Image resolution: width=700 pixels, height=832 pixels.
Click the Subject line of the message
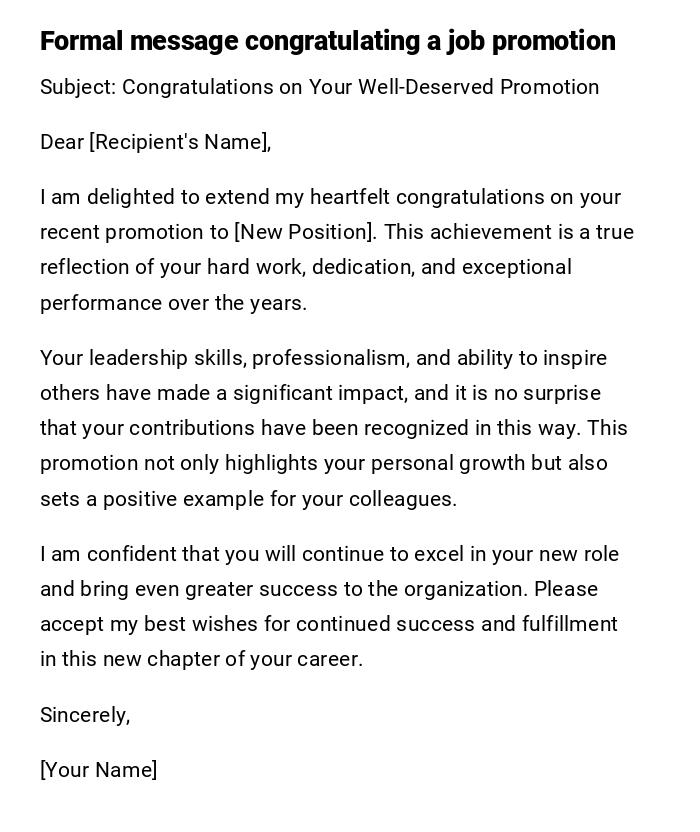tap(319, 87)
